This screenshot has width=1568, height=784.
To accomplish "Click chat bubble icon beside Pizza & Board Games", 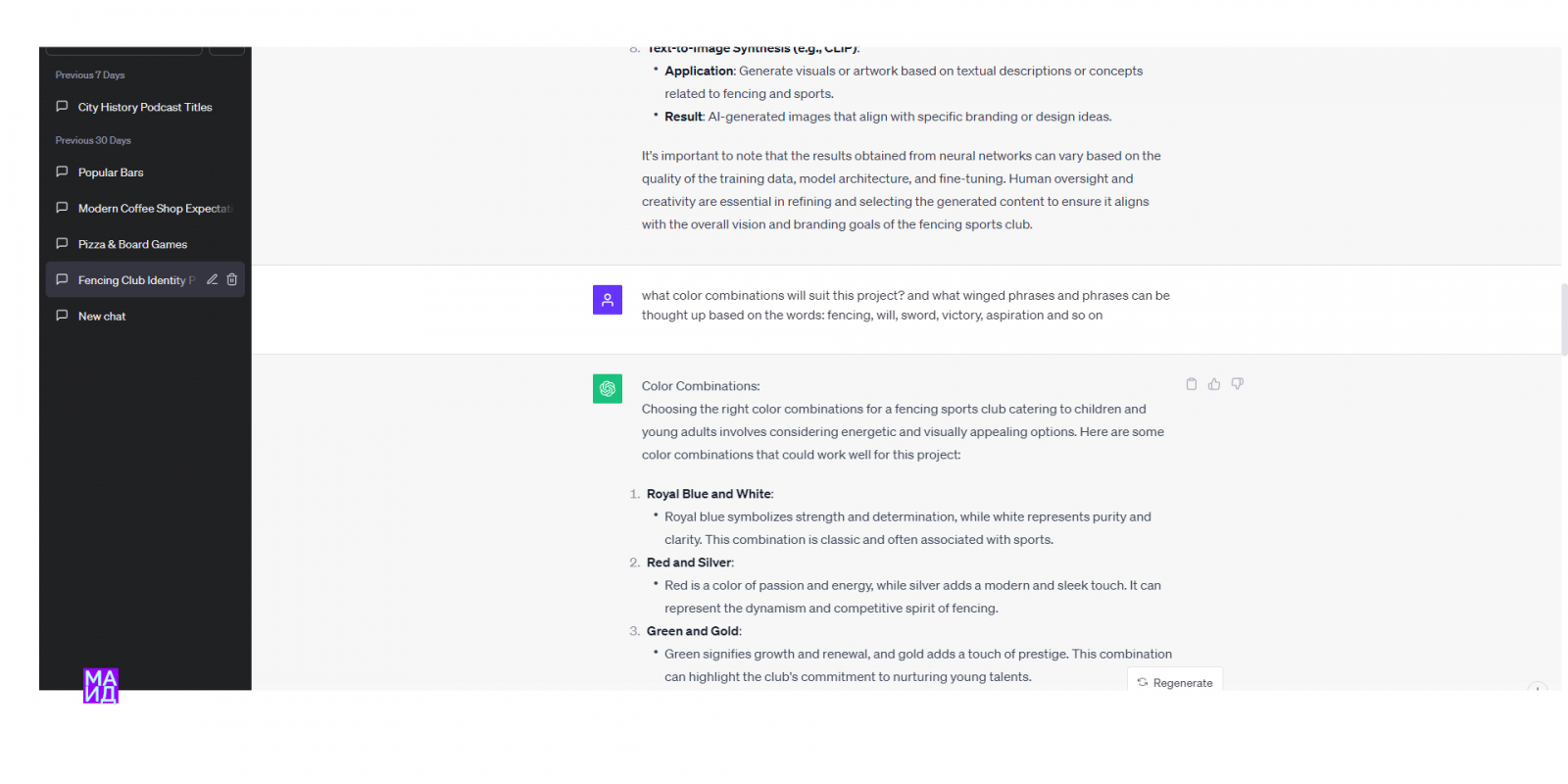I will pyautogui.click(x=62, y=244).
